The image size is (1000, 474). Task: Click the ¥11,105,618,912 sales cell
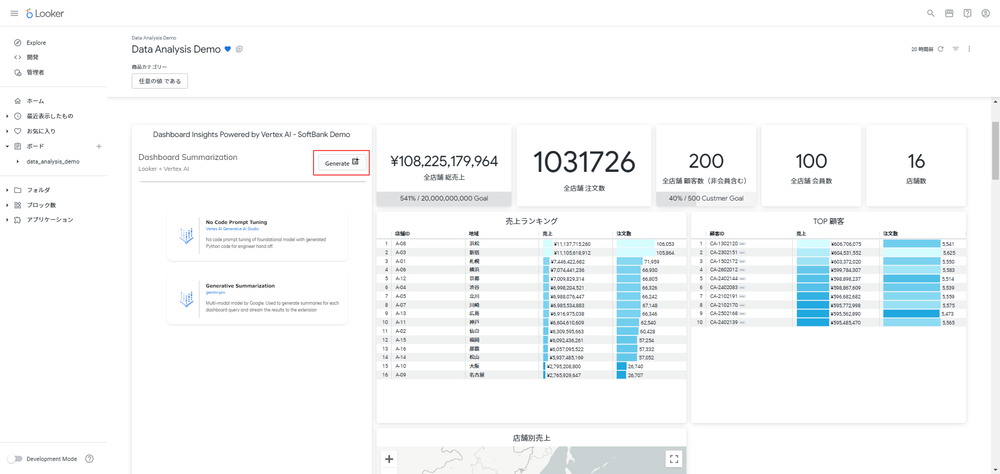(572, 253)
